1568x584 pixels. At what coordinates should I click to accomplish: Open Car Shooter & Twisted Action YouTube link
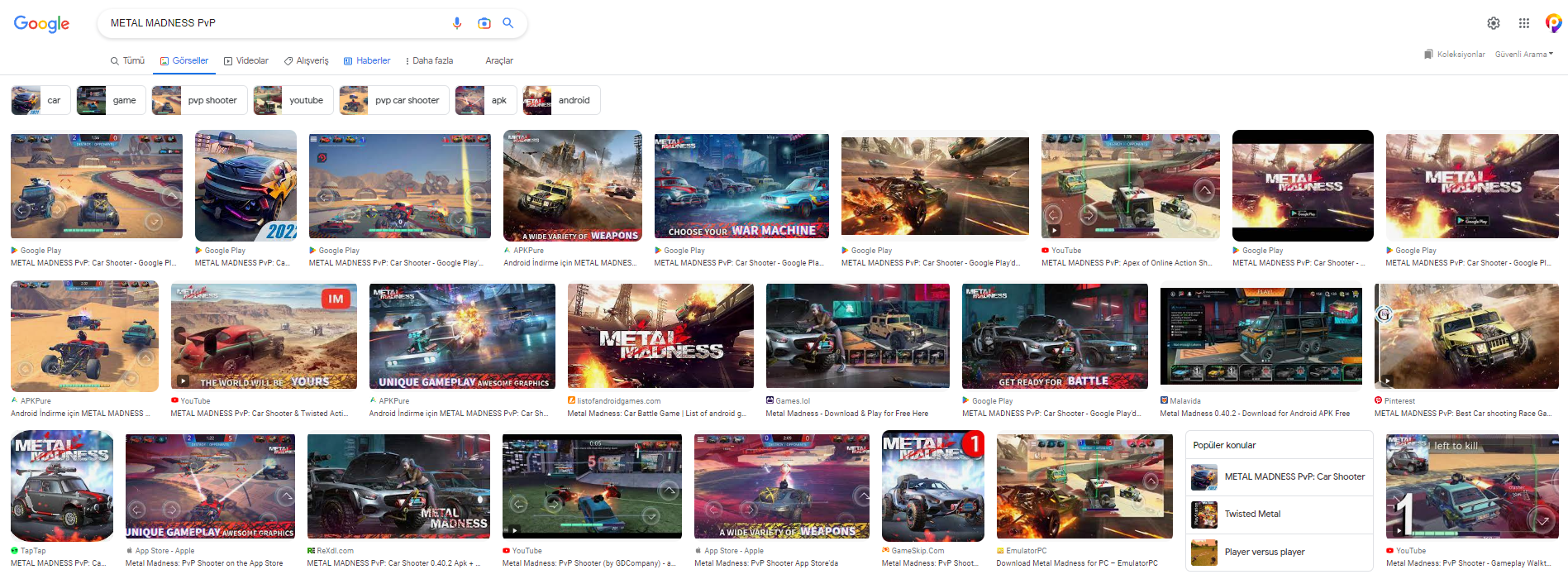(259, 414)
